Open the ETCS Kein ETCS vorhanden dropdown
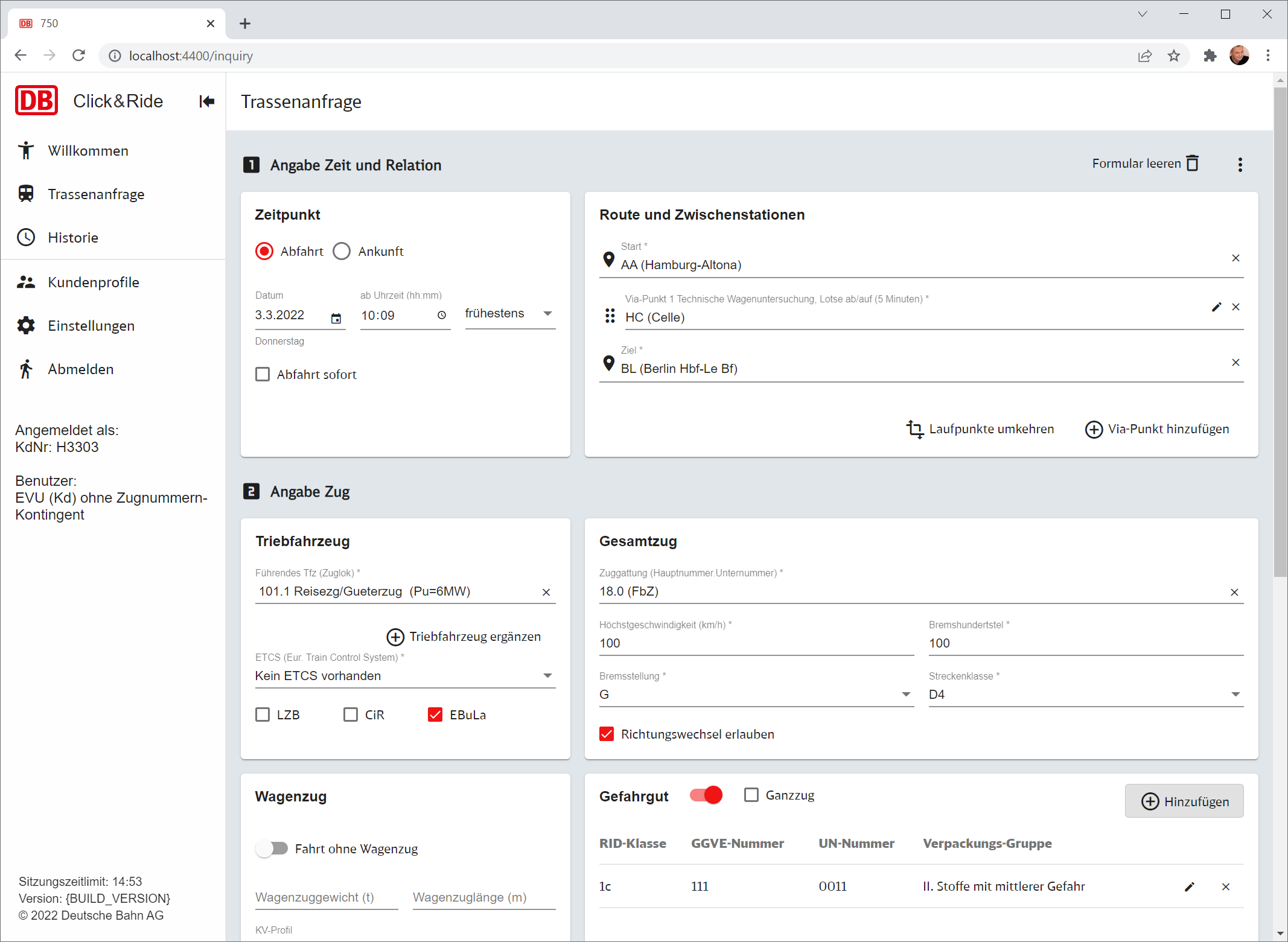Viewport: 1288px width, 942px height. click(404, 676)
